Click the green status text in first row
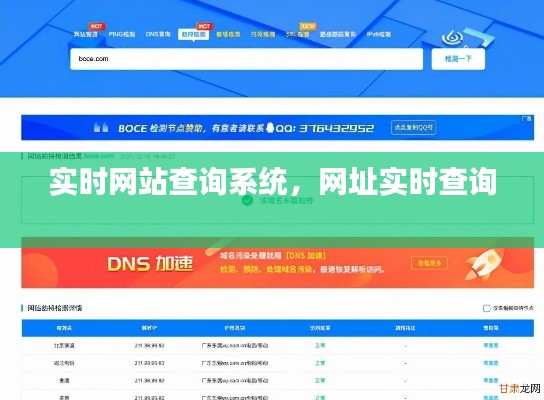The width and height of the screenshot is (544, 400). point(320,346)
